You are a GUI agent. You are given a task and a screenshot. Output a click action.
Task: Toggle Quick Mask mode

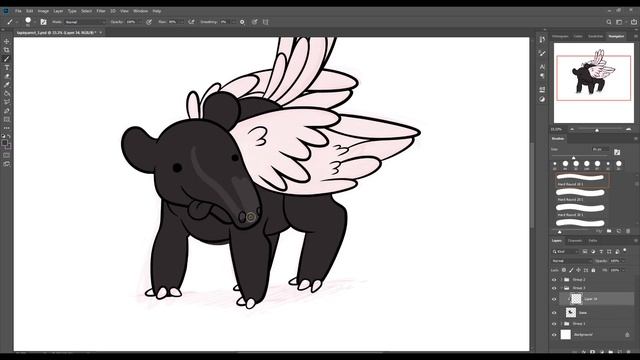tap(7, 155)
